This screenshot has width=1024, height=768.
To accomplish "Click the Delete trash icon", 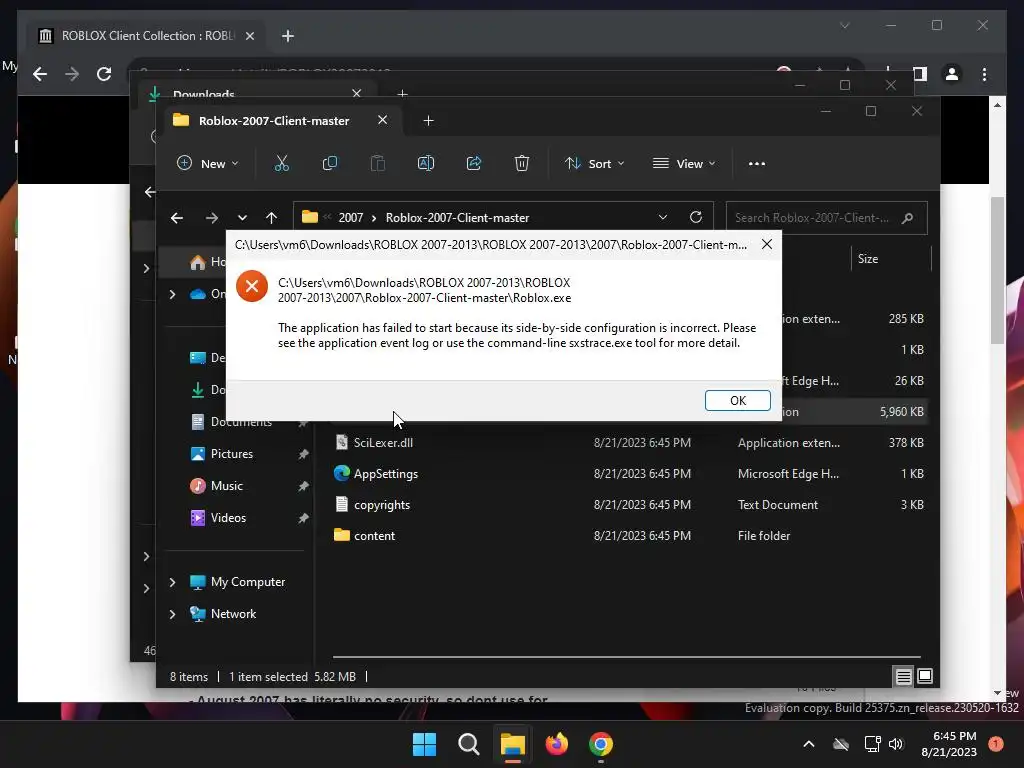I will pos(521,163).
